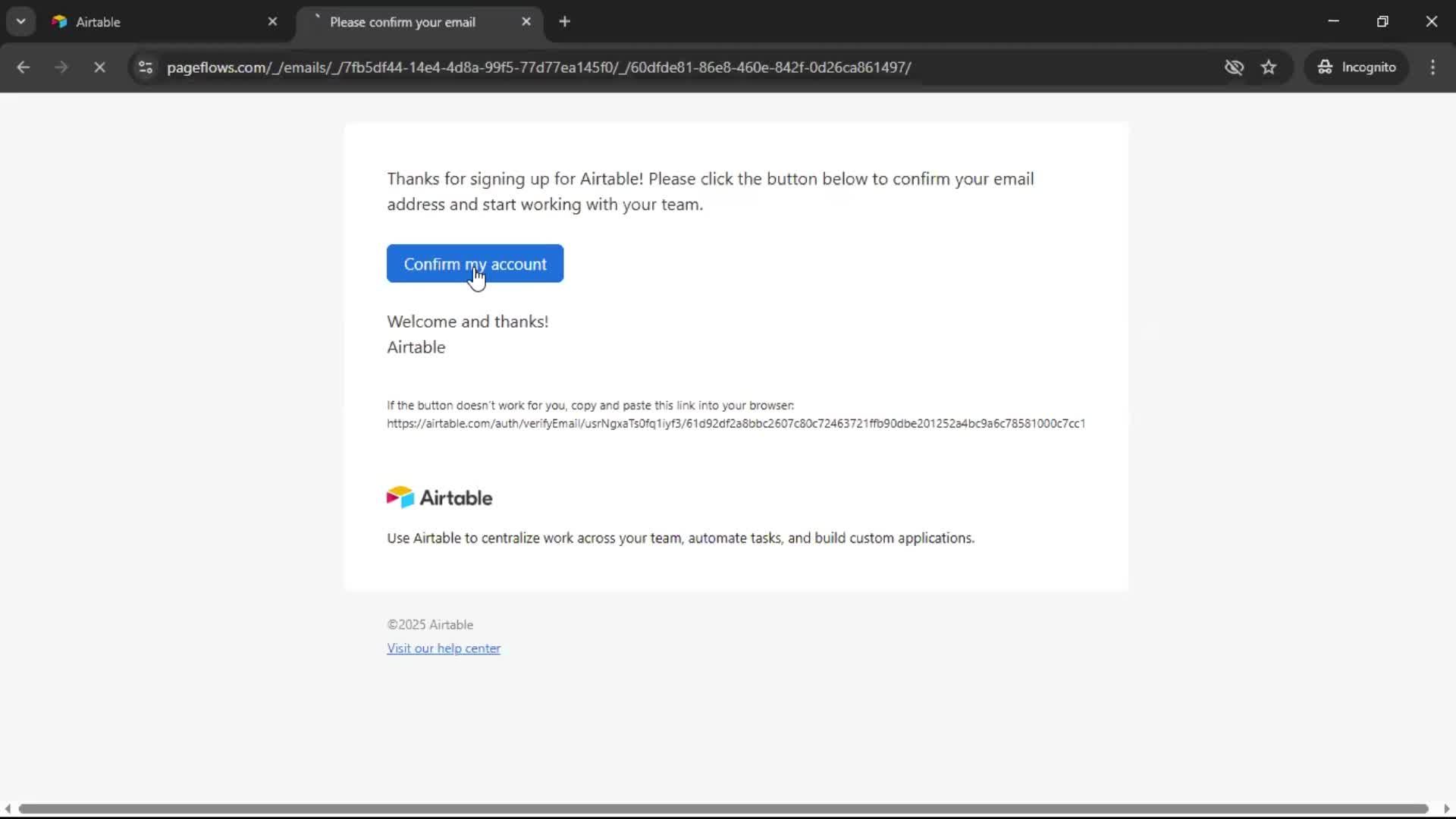
Task: Close the Please confirm your email tab
Action: [x=526, y=22]
